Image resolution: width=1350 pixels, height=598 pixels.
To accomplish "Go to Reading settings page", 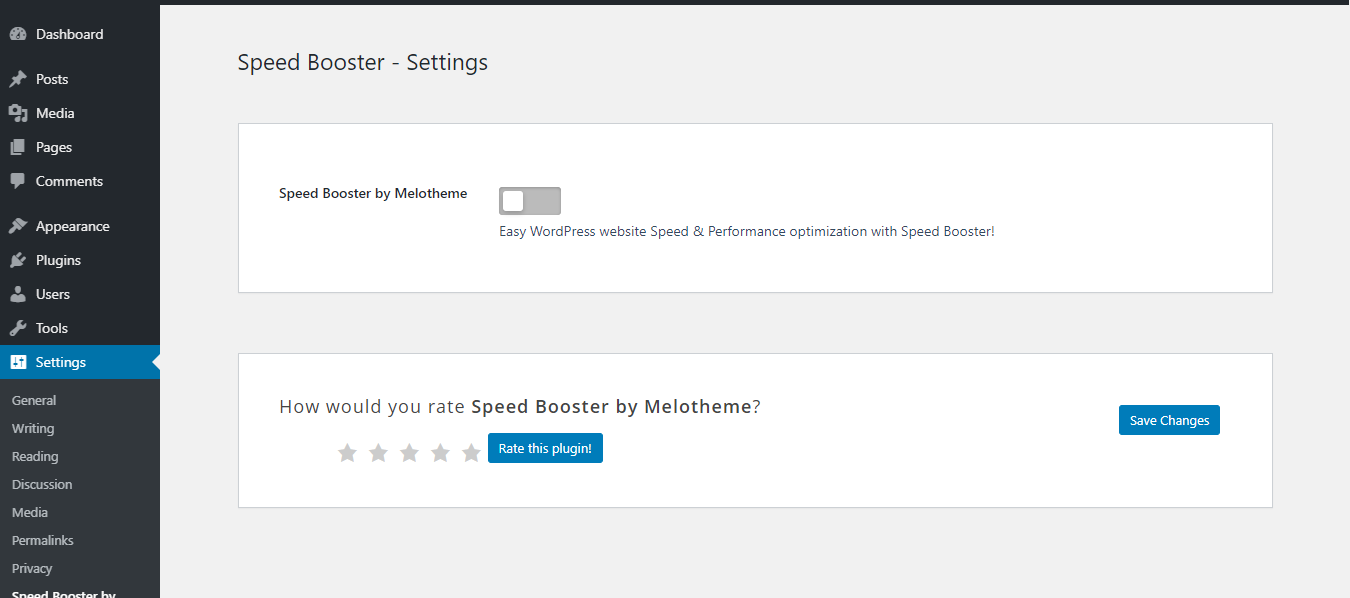I will pyautogui.click(x=35, y=456).
